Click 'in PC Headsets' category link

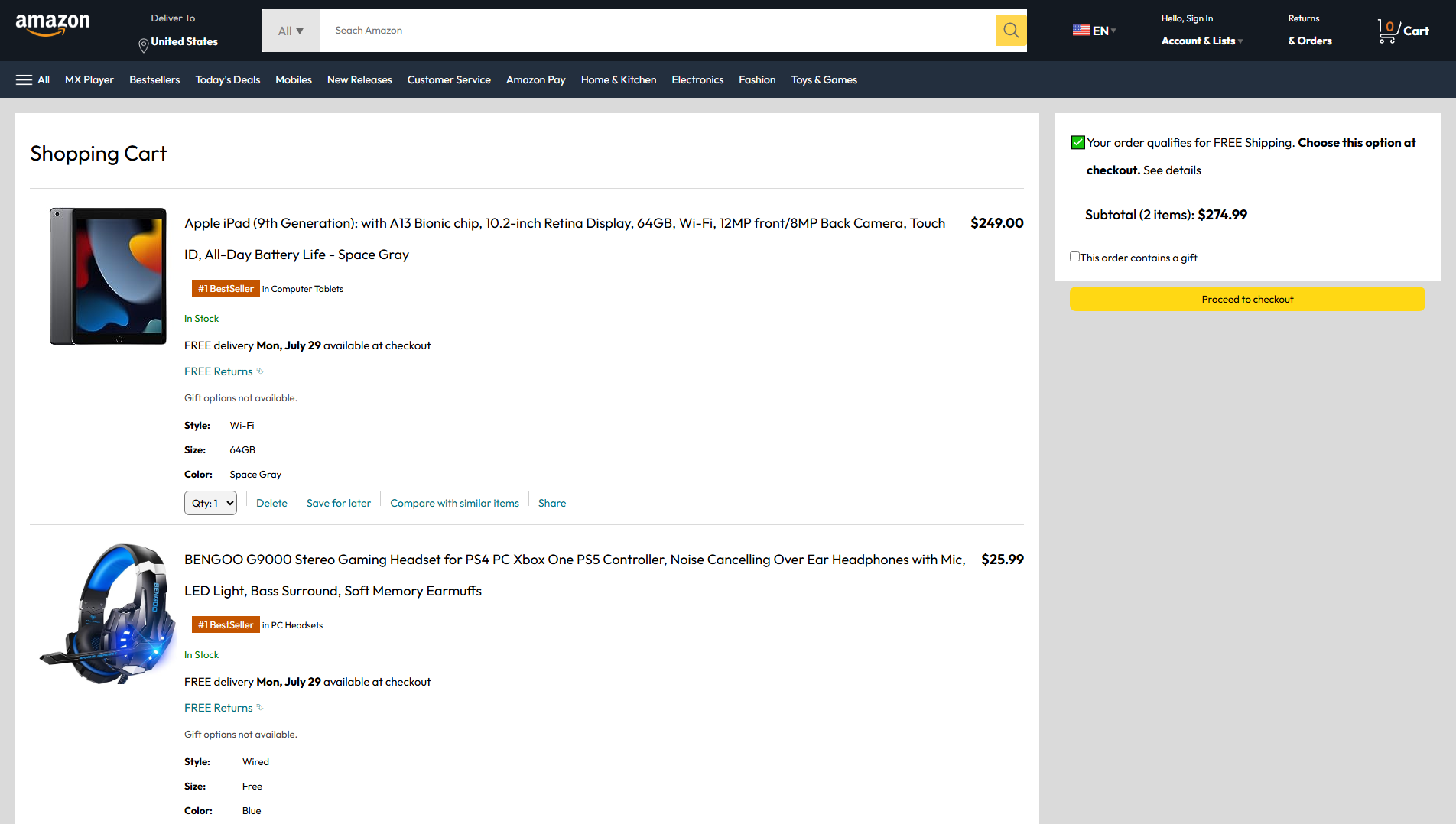(292, 625)
